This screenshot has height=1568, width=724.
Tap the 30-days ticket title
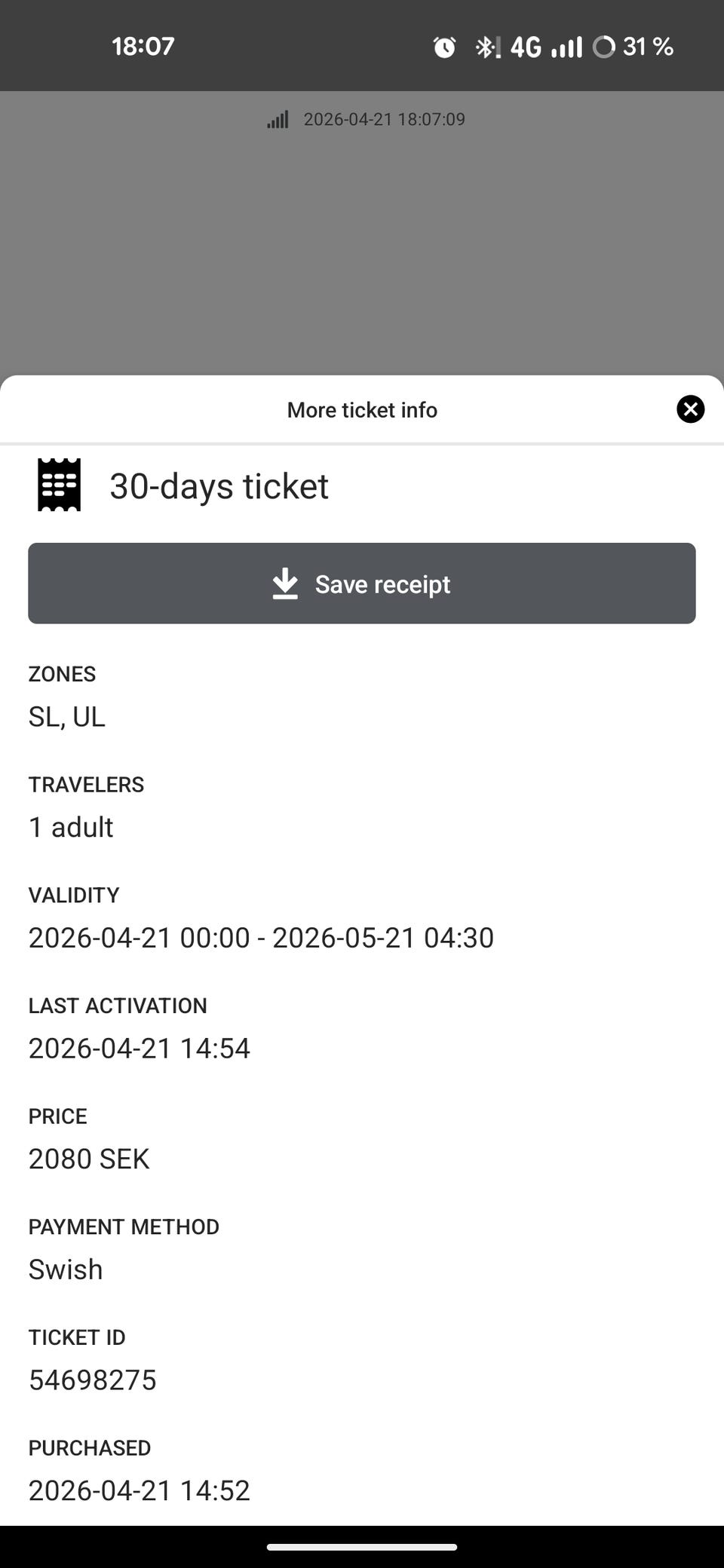[x=219, y=486]
